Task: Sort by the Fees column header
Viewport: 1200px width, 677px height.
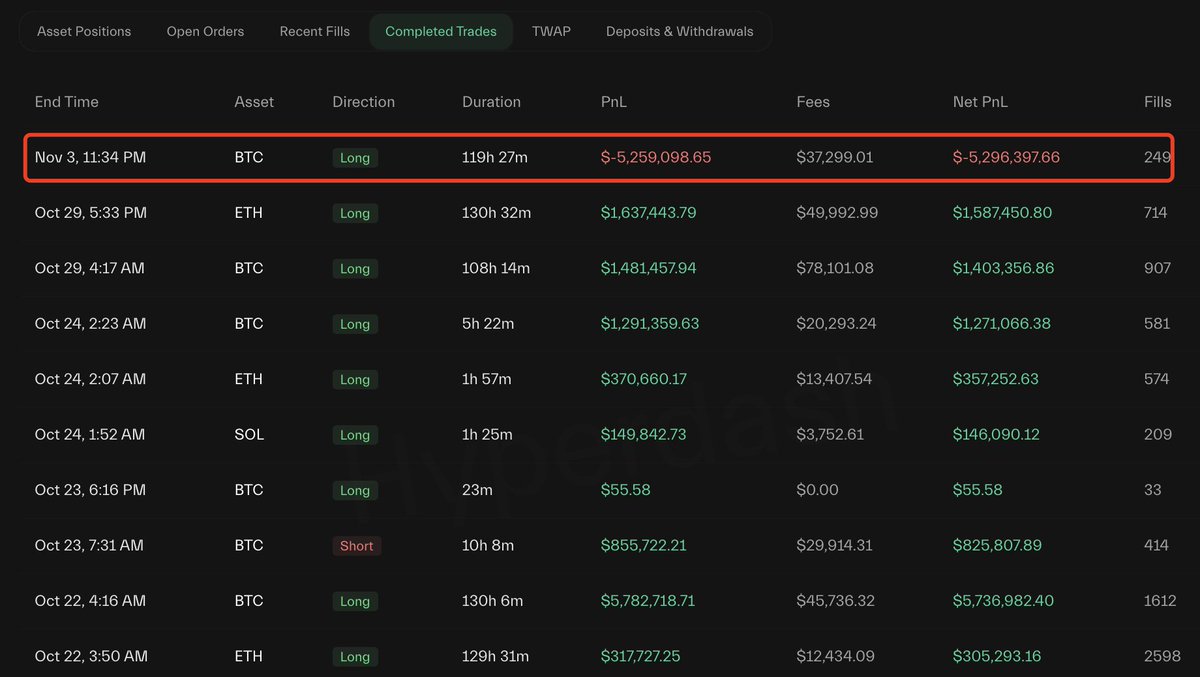Action: point(813,102)
